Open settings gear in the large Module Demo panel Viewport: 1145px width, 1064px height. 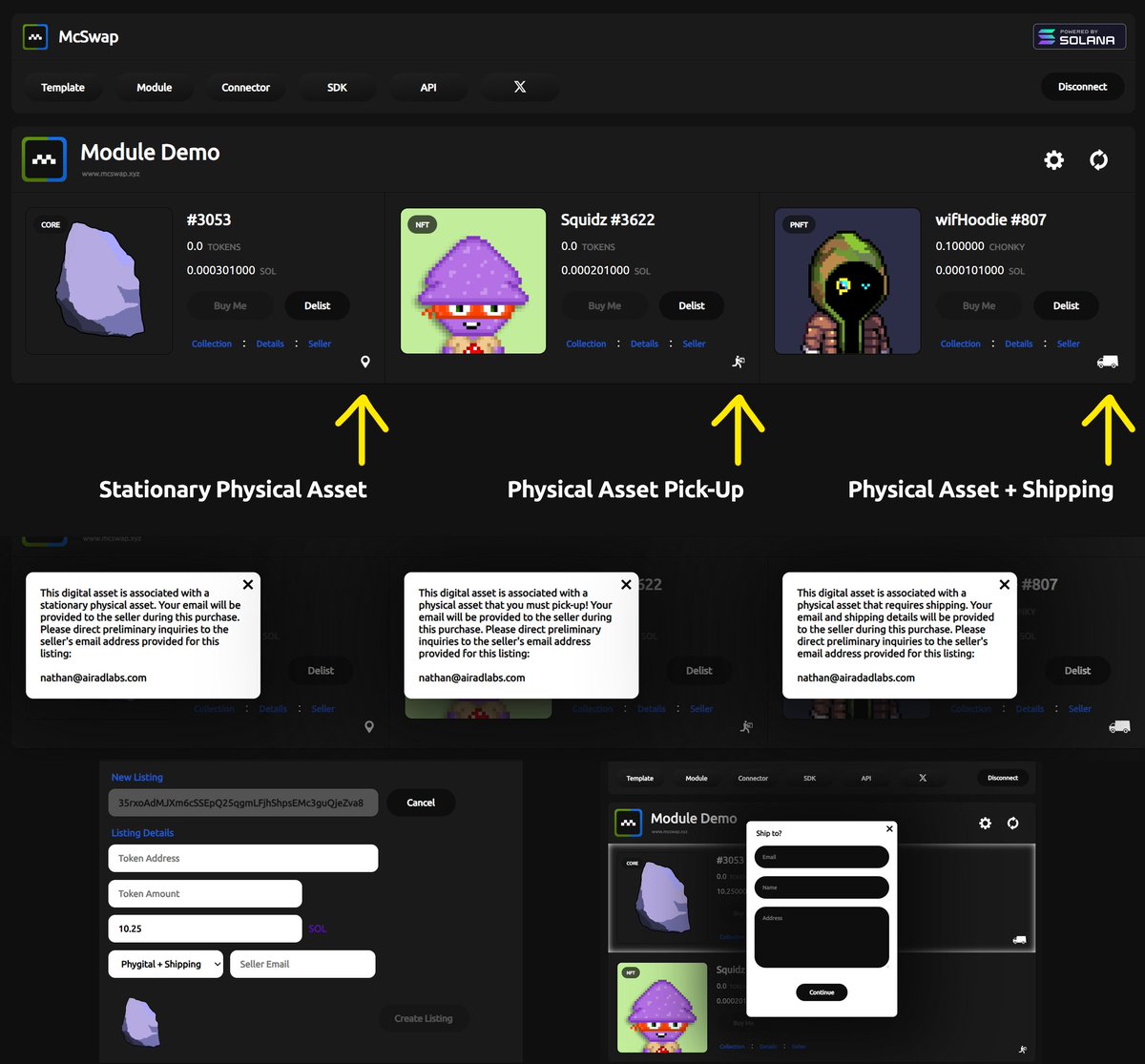point(1053,159)
